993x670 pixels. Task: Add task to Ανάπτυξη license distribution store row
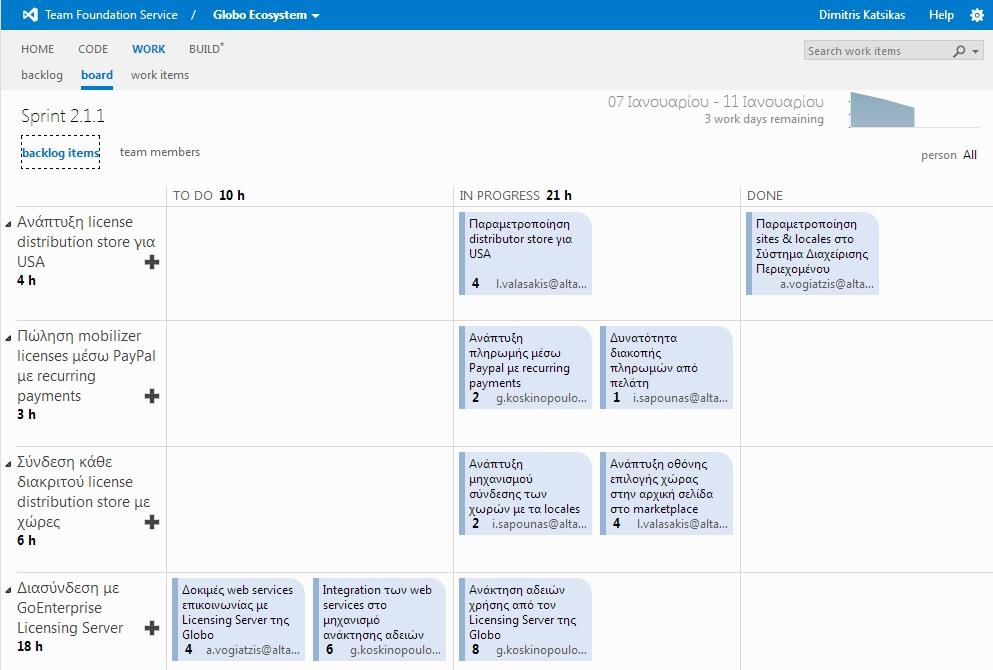click(x=152, y=262)
